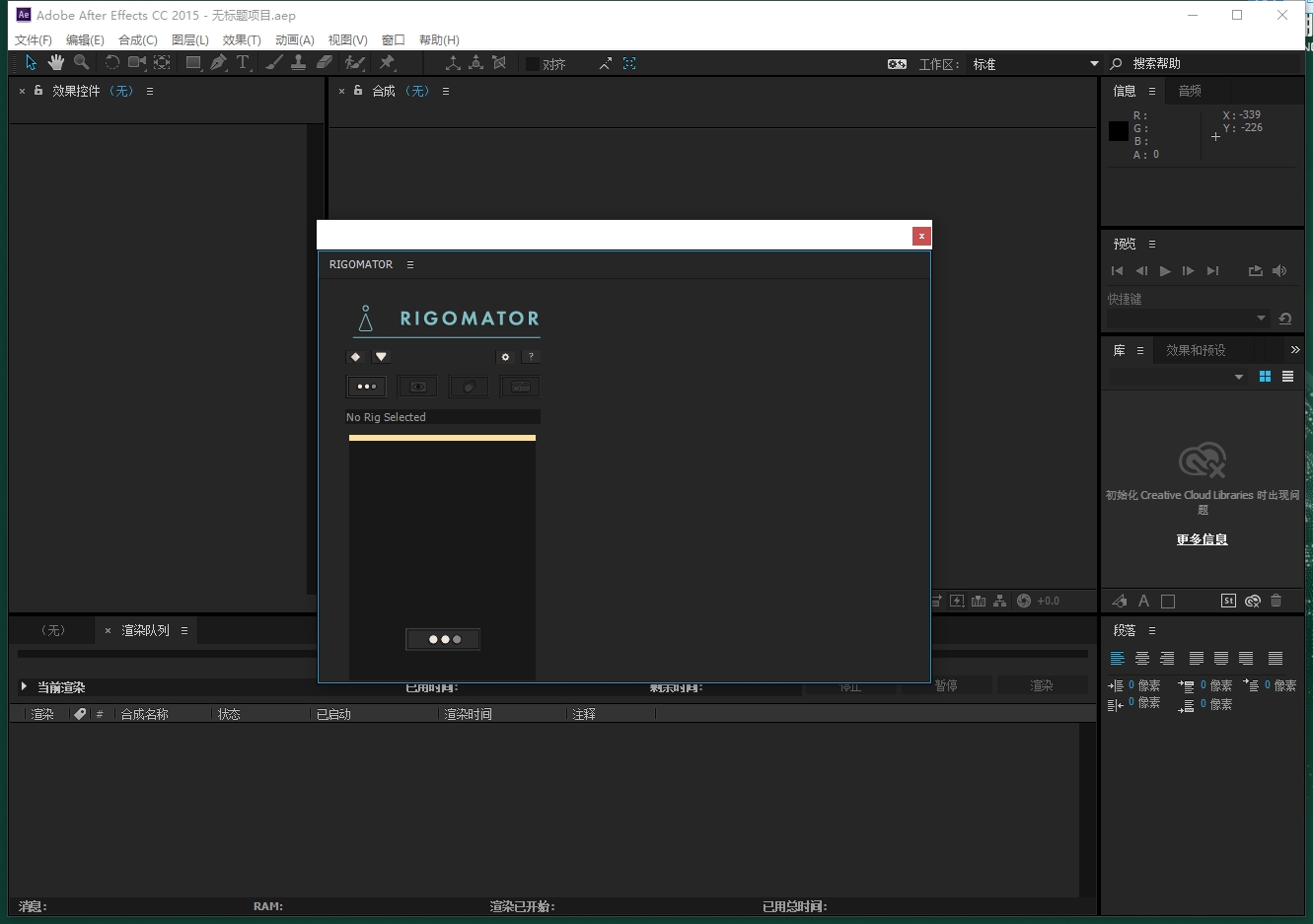
Task: Open the RIGOMATOR panel menu
Action: pyautogui.click(x=410, y=264)
